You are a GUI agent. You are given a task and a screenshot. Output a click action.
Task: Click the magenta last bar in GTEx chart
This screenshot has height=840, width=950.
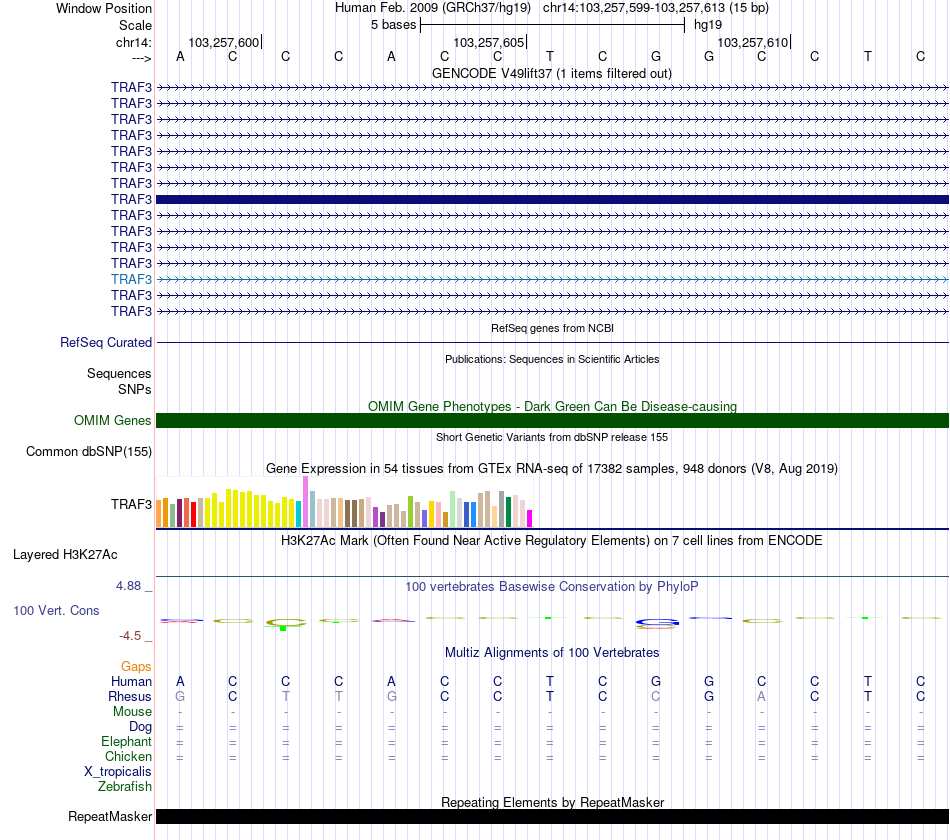(x=529, y=518)
